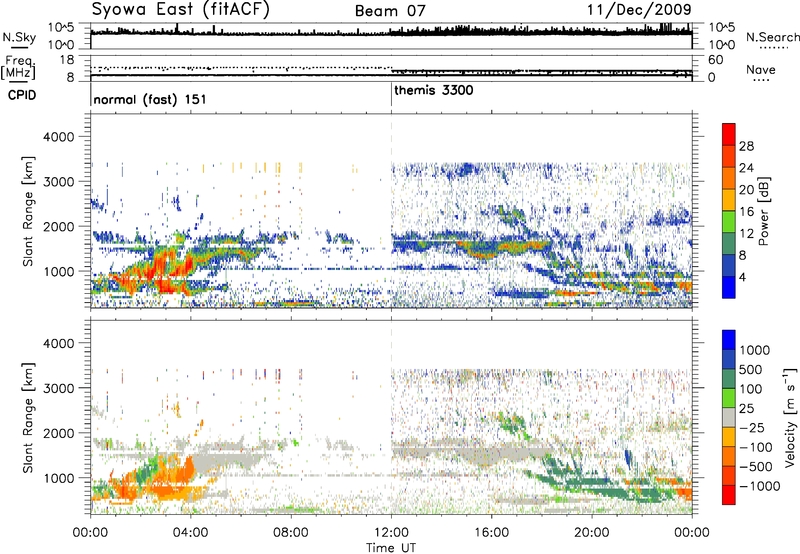The width and height of the screenshot is (800, 554).
Task: Pick the yellow-orange segment of Power colorbar
Action: (x=729, y=200)
